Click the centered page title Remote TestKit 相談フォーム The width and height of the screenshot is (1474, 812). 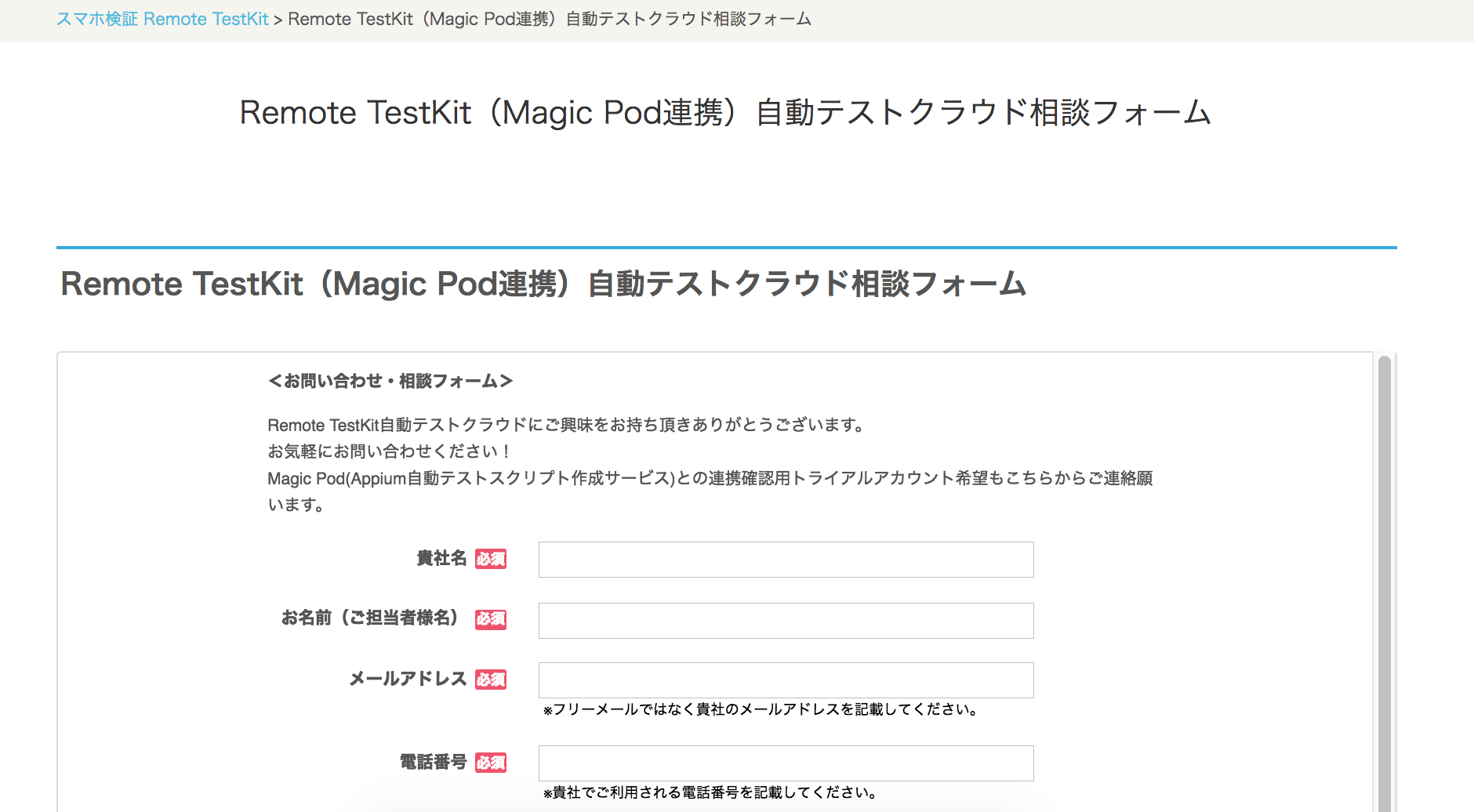click(725, 113)
